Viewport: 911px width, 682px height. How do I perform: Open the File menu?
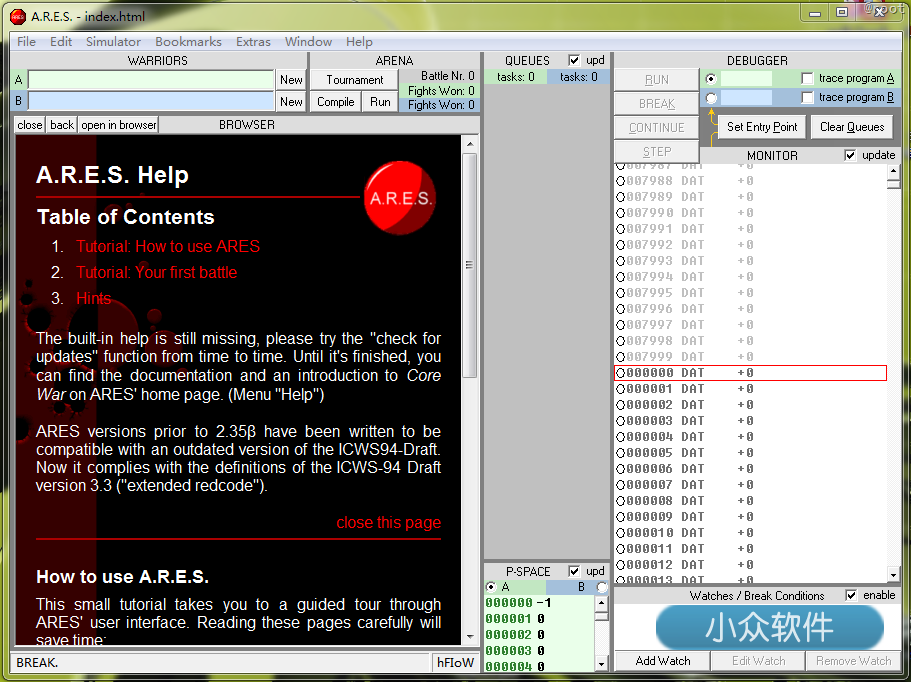click(26, 42)
